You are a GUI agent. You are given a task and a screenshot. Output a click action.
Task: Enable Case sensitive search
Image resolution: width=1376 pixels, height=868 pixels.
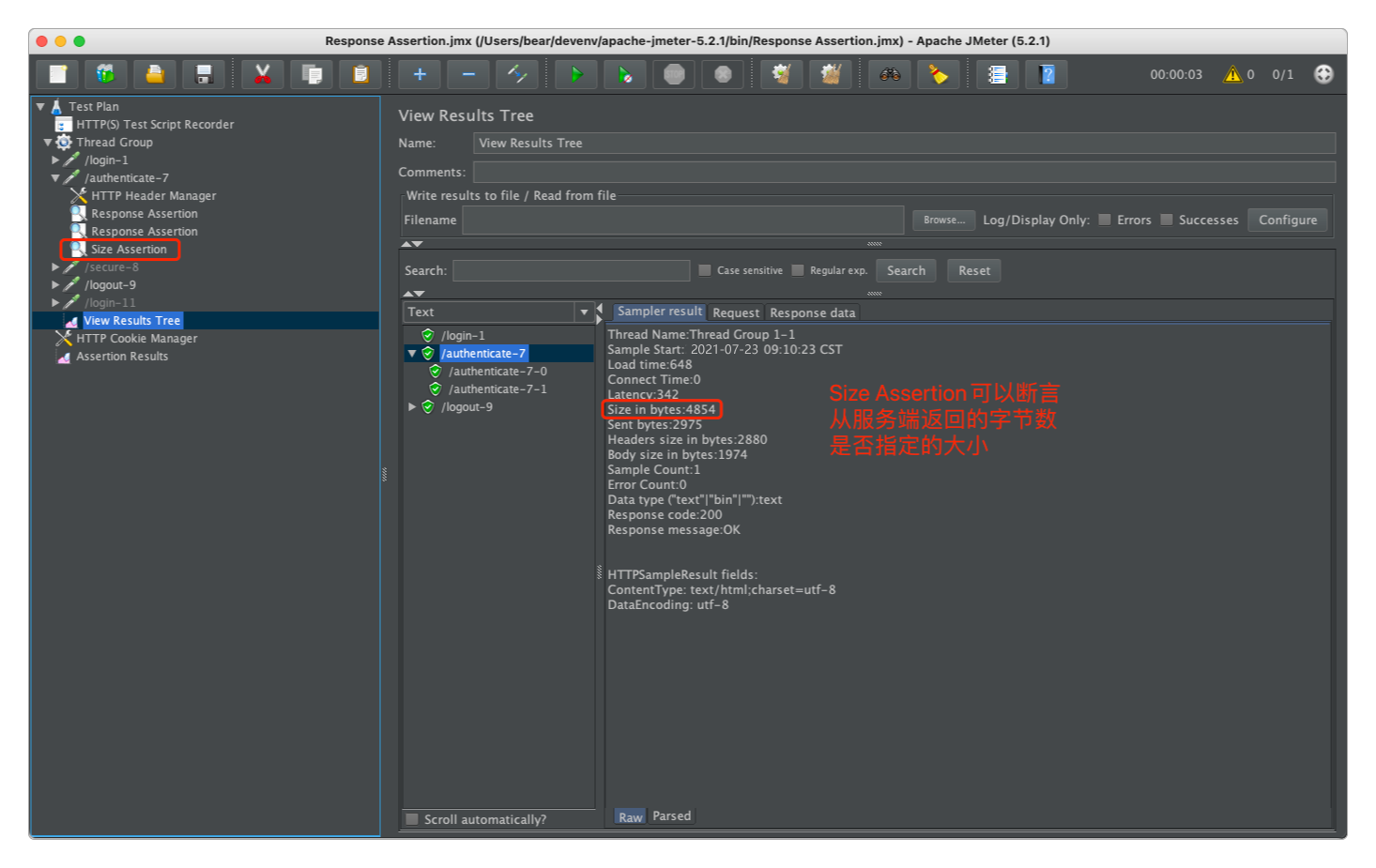(705, 270)
